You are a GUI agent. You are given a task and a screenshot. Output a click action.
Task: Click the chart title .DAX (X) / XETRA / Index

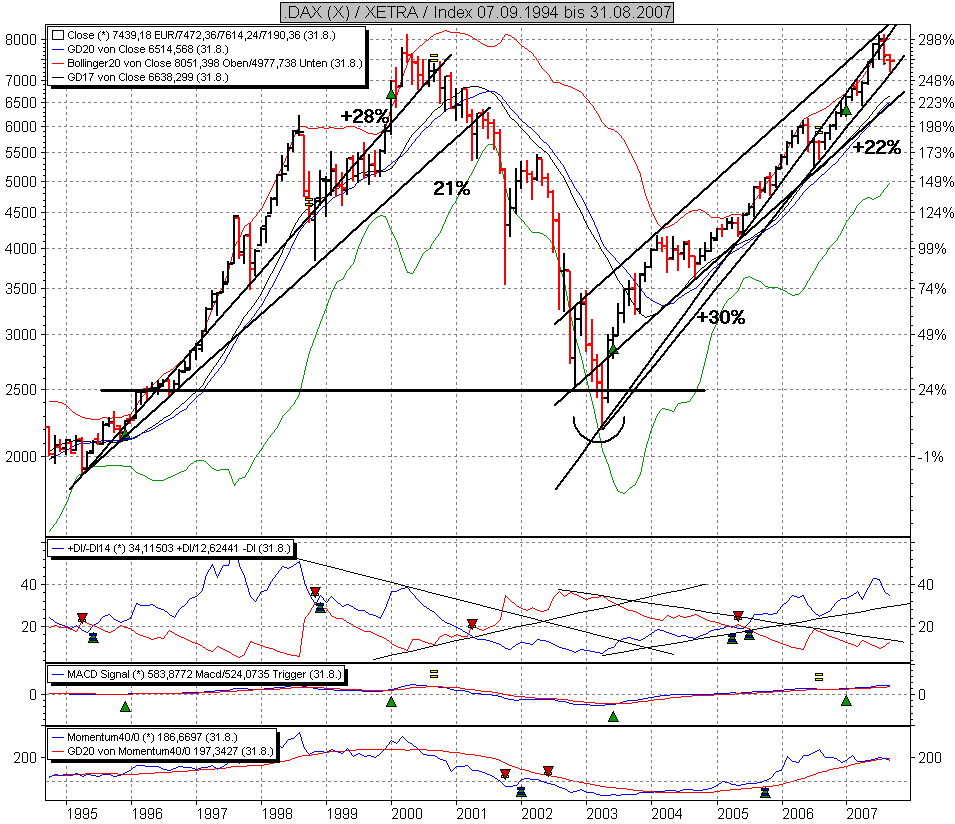tap(477, 12)
